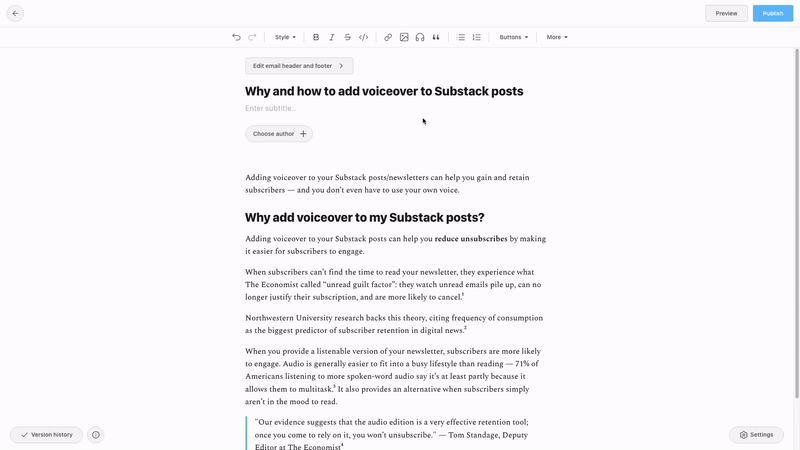Open Version history

click(46, 435)
